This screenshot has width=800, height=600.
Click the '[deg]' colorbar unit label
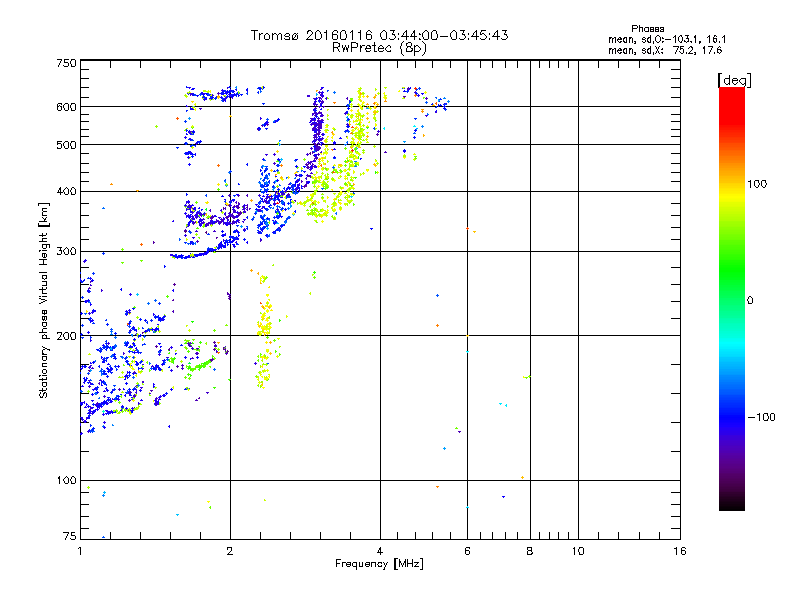(734, 80)
